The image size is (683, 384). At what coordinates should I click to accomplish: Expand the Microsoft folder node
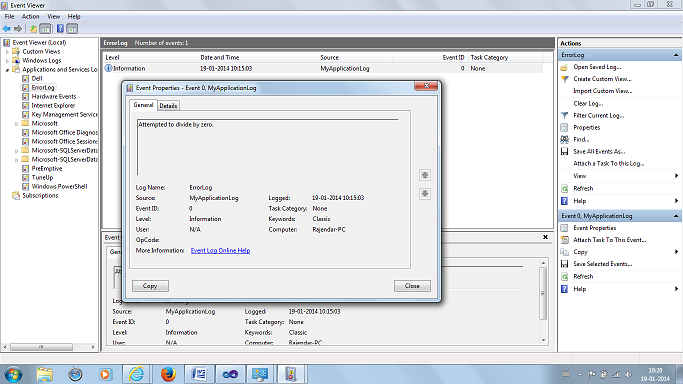[17, 124]
